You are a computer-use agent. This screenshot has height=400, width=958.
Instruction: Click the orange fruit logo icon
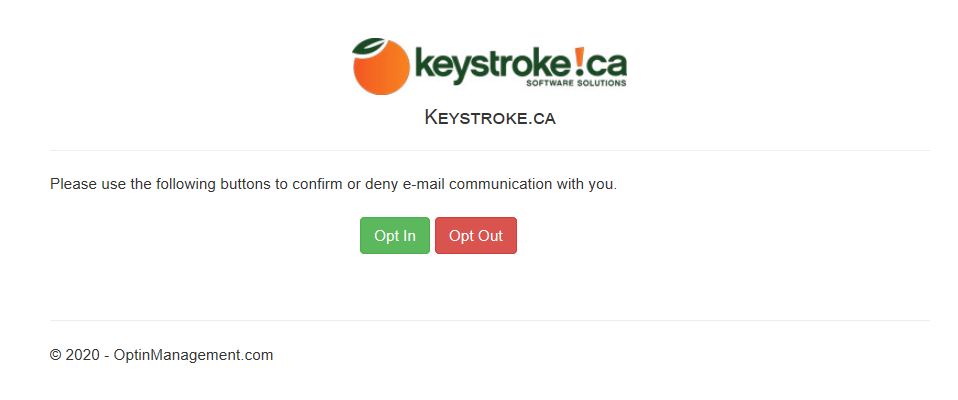[381, 67]
